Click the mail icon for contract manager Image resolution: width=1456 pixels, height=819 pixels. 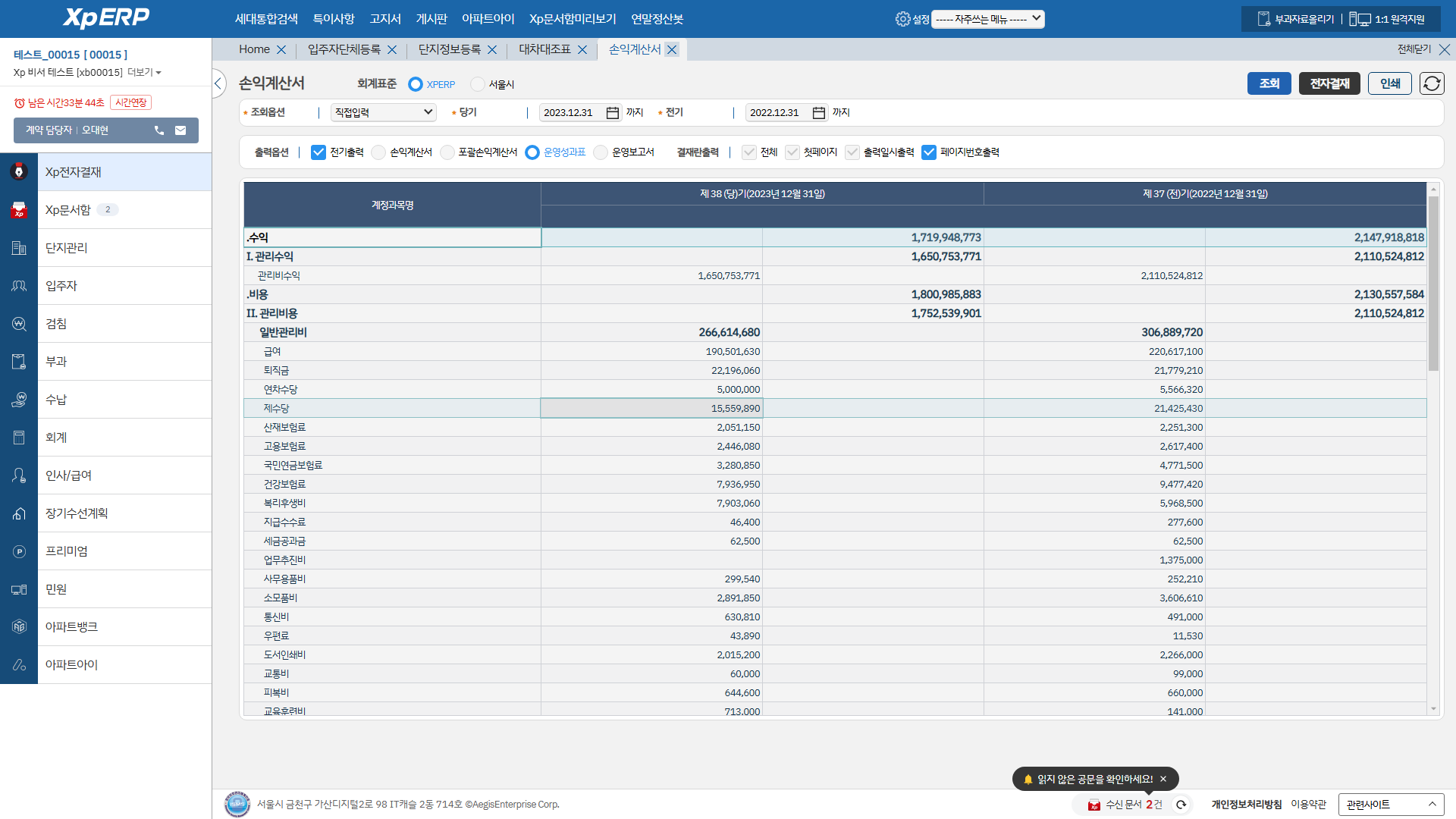pyautogui.click(x=180, y=130)
